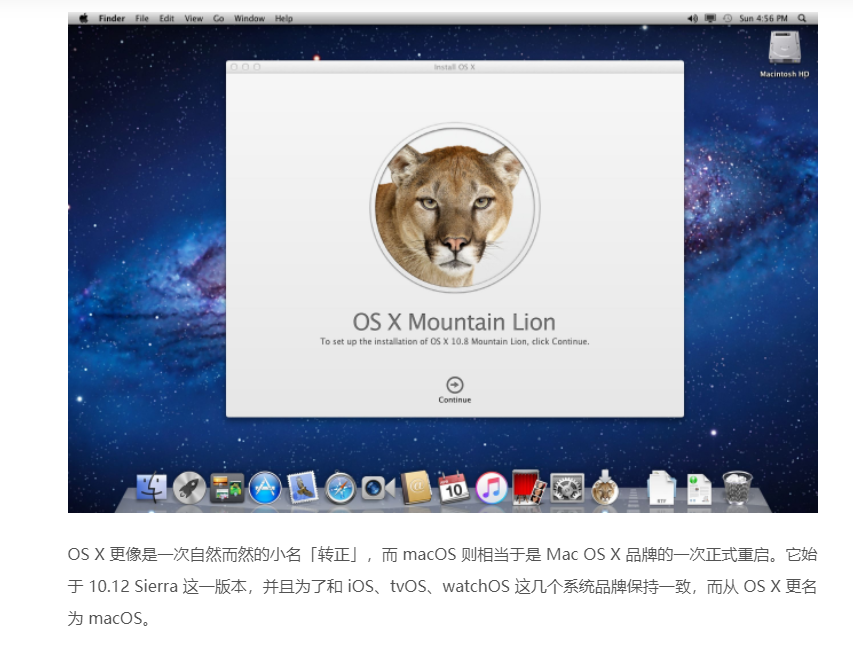Open Photo Booth red curtain icon
This screenshot has height=649, width=853.
pyautogui.click(x=528, y=487)
